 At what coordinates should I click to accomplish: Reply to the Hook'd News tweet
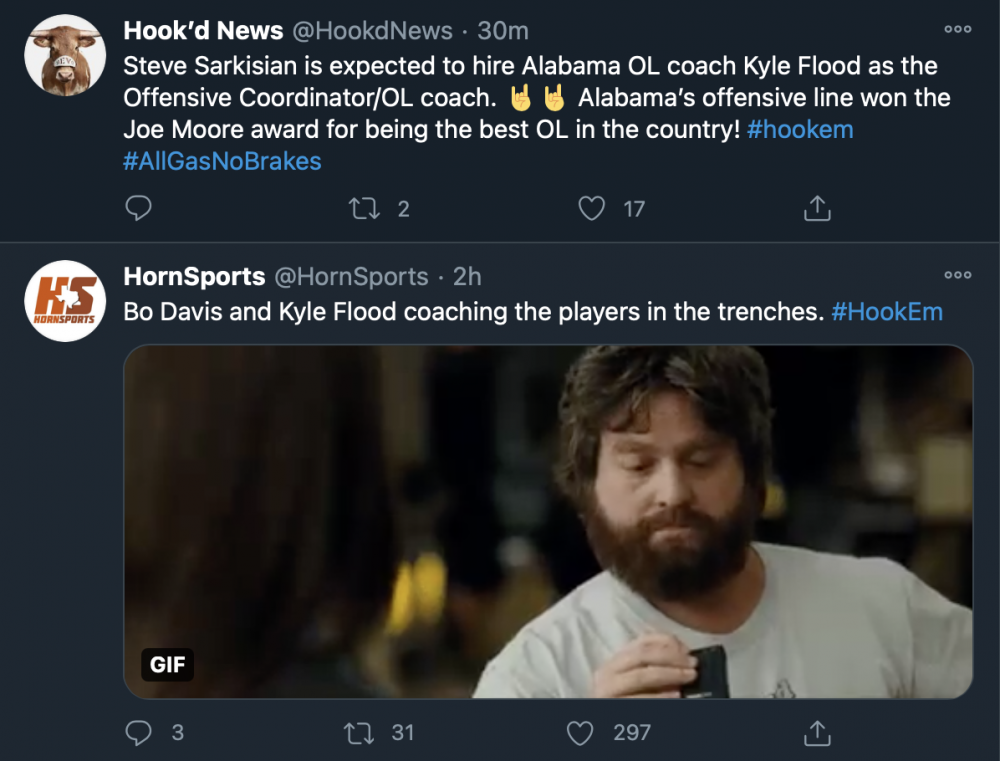(x=138, y=208)
